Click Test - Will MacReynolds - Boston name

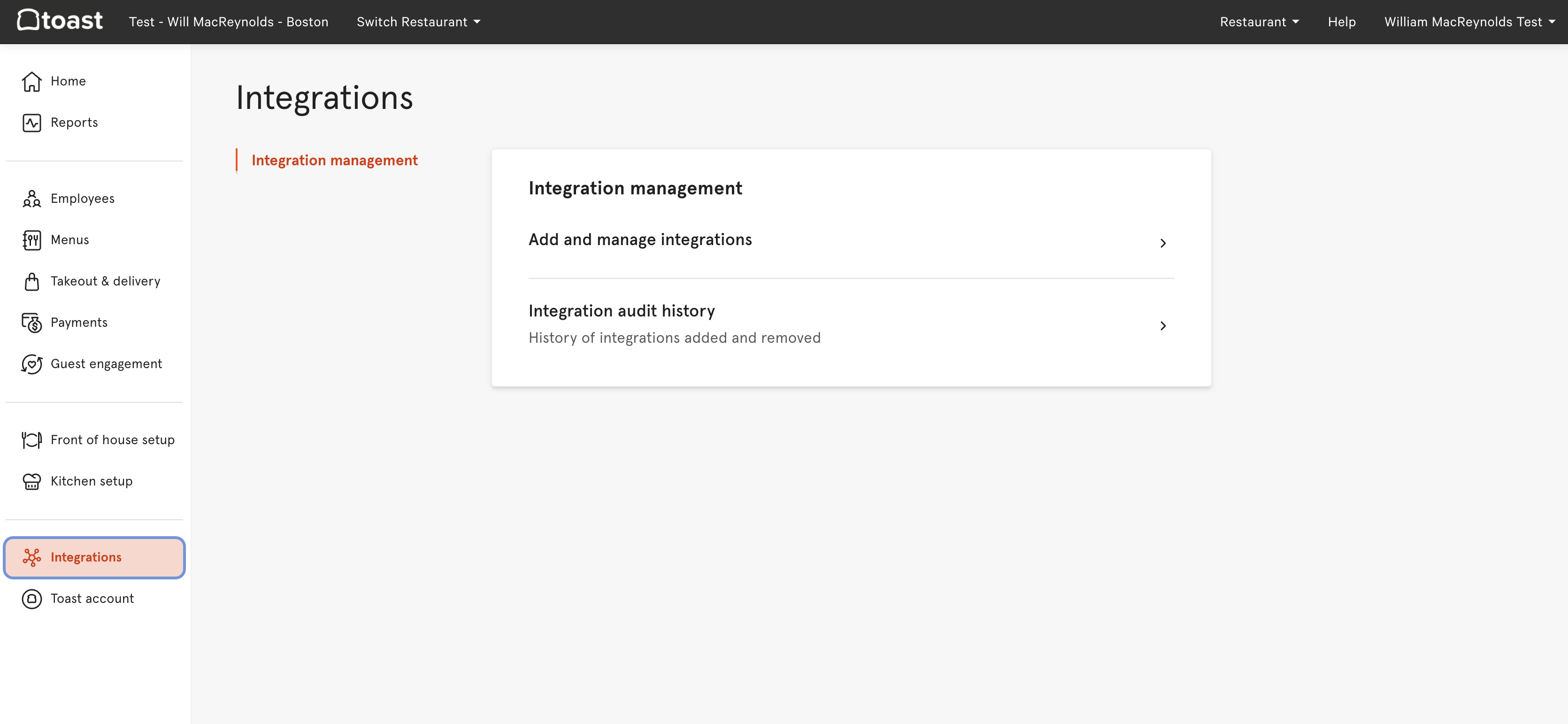(228, 22)
